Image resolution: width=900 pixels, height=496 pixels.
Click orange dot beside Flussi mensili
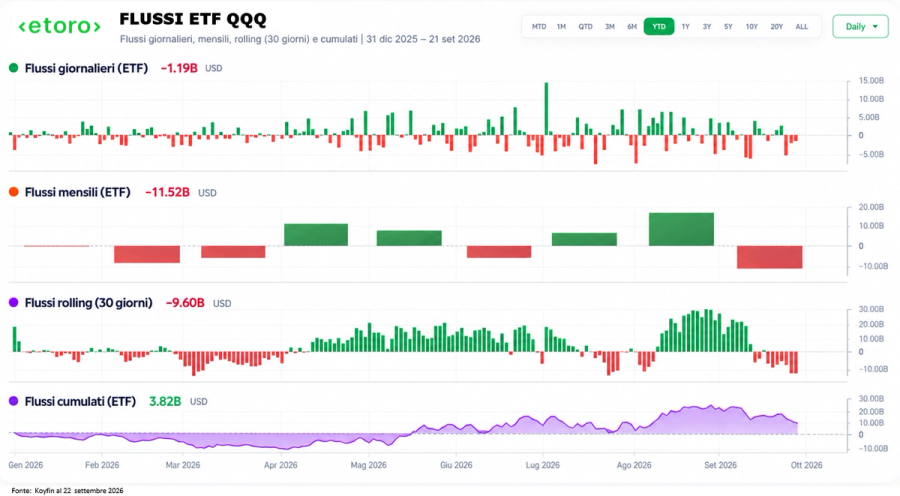pyautogui.click(x=14, y=192)
